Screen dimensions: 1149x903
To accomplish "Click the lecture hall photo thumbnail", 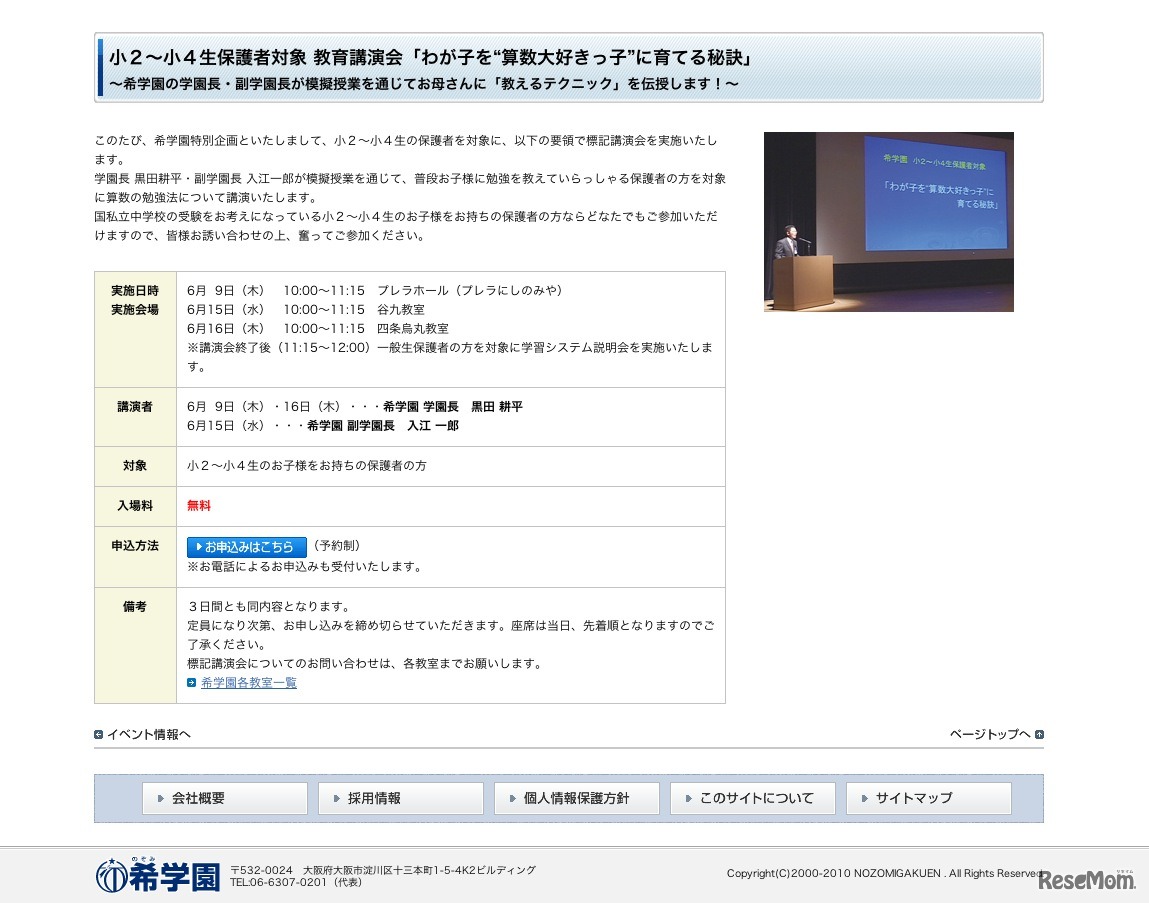I will 888,221.
